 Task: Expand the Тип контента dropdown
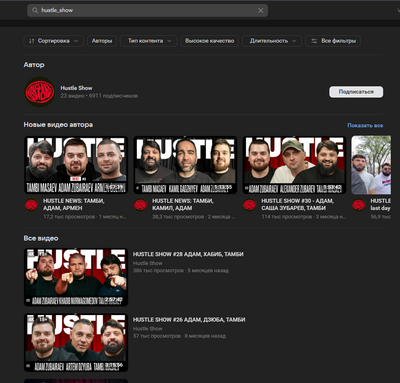(x=149, y=41)
